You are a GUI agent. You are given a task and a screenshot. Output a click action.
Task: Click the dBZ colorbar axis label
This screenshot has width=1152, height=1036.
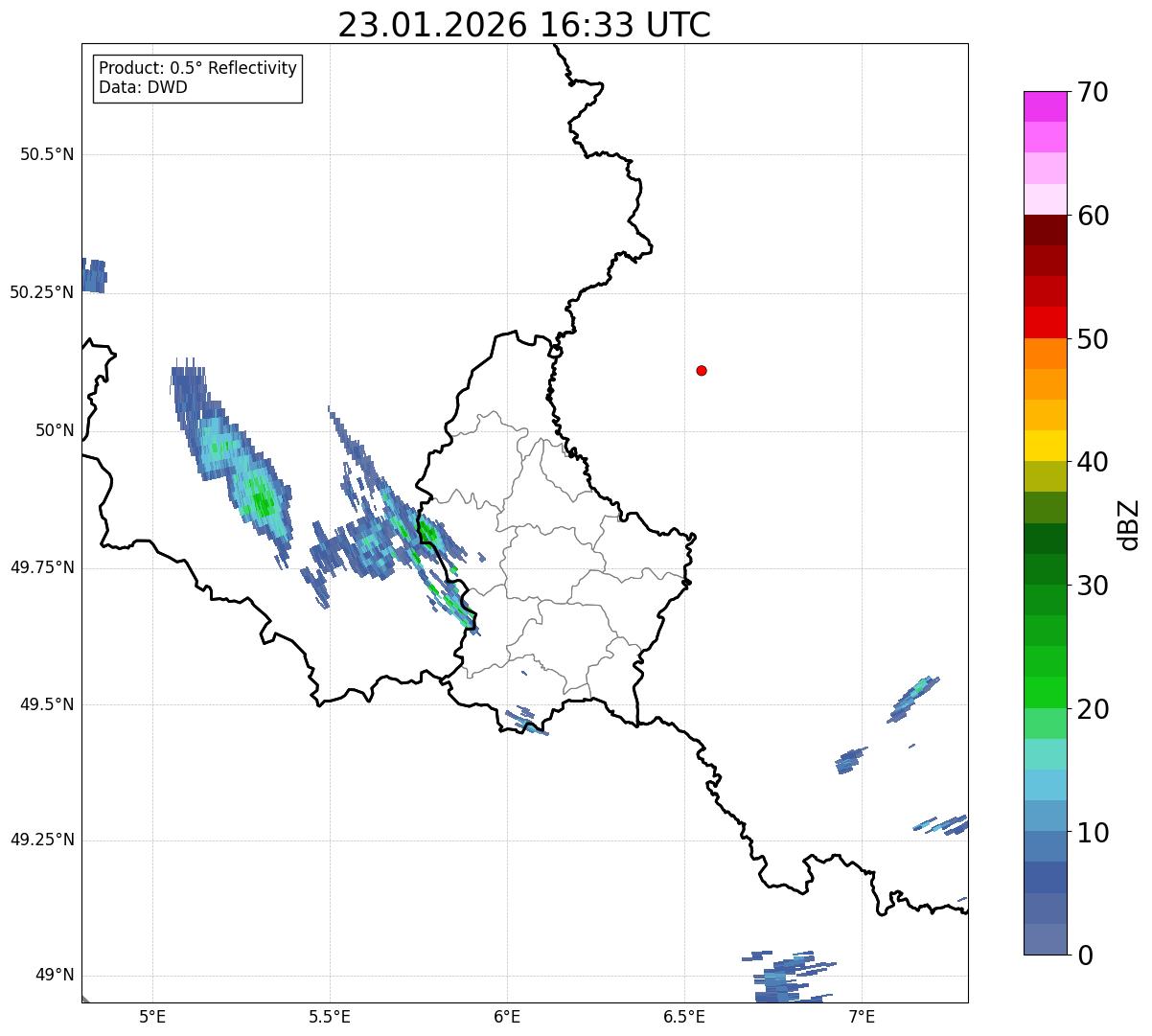coord(1130,523)
